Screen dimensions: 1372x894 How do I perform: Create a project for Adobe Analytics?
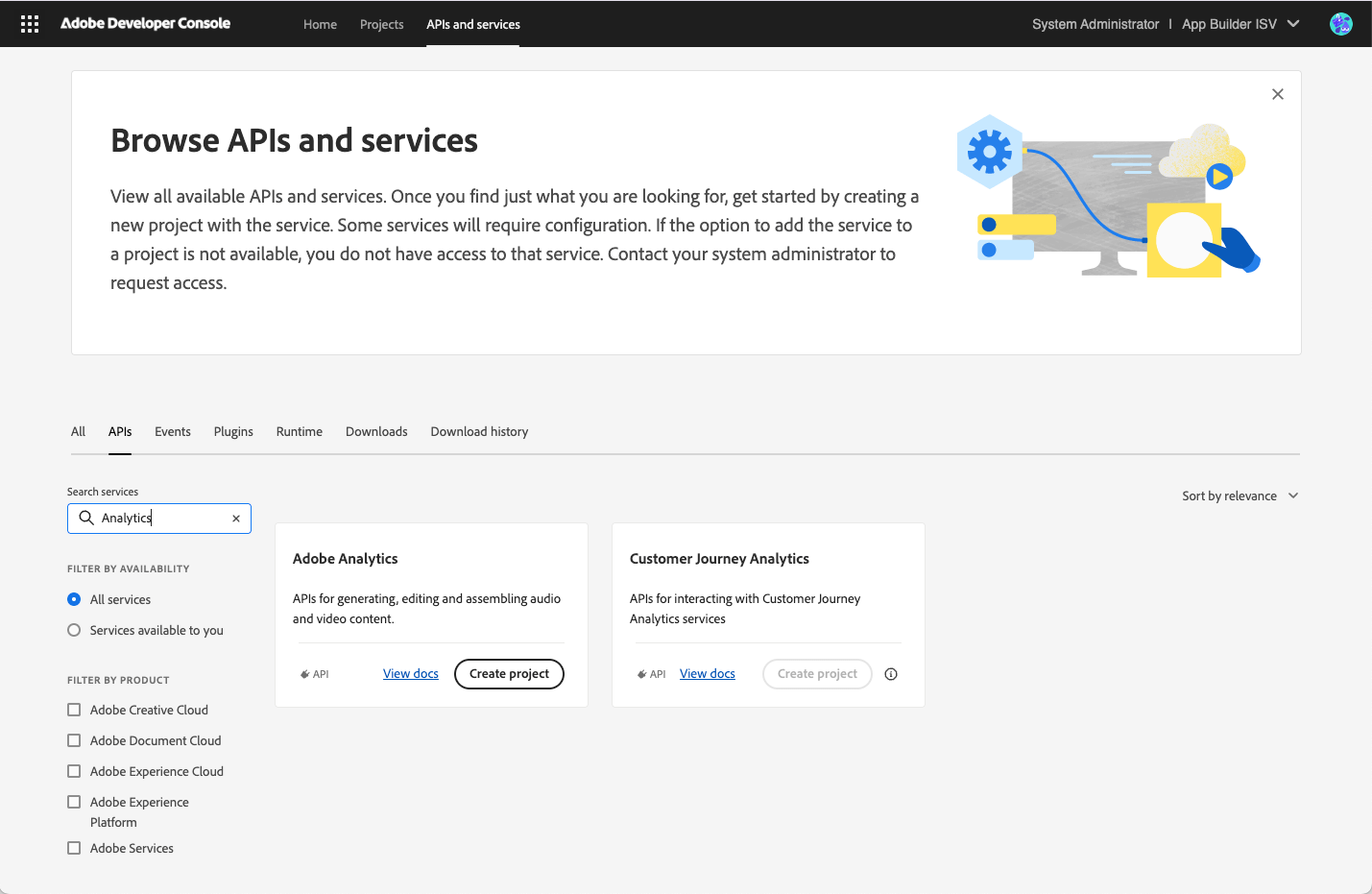[x=509, y=673]
